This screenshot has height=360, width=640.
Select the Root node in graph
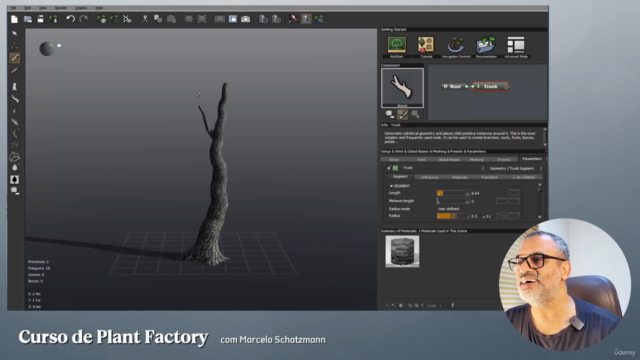(x=453, y=87)
